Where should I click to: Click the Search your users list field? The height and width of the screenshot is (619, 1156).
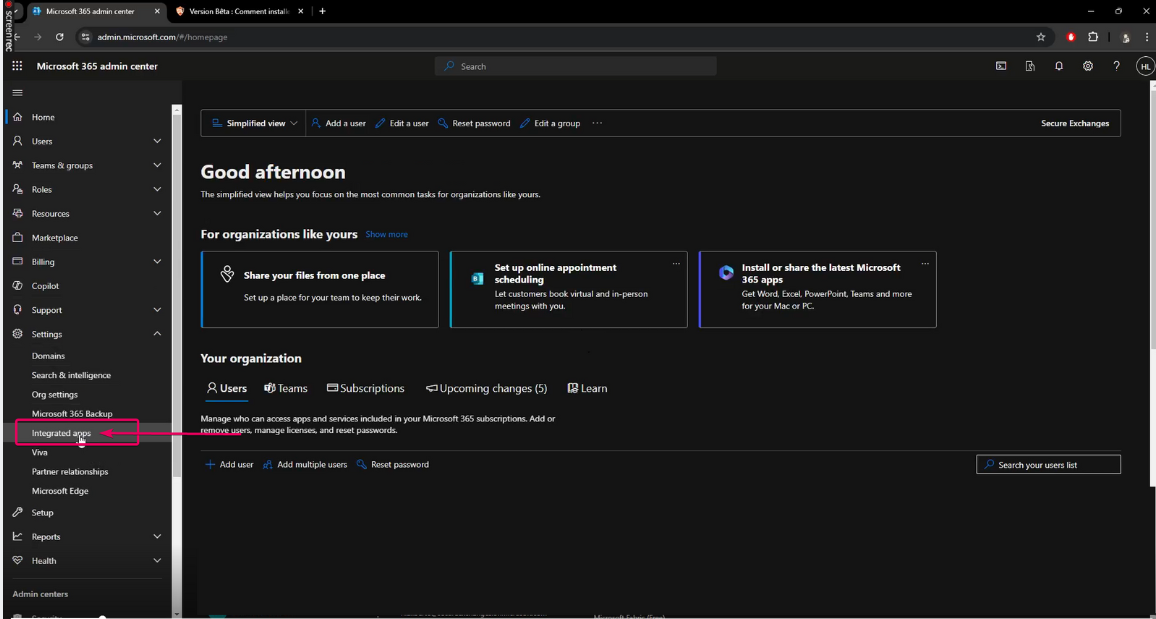click(1050, 465)
